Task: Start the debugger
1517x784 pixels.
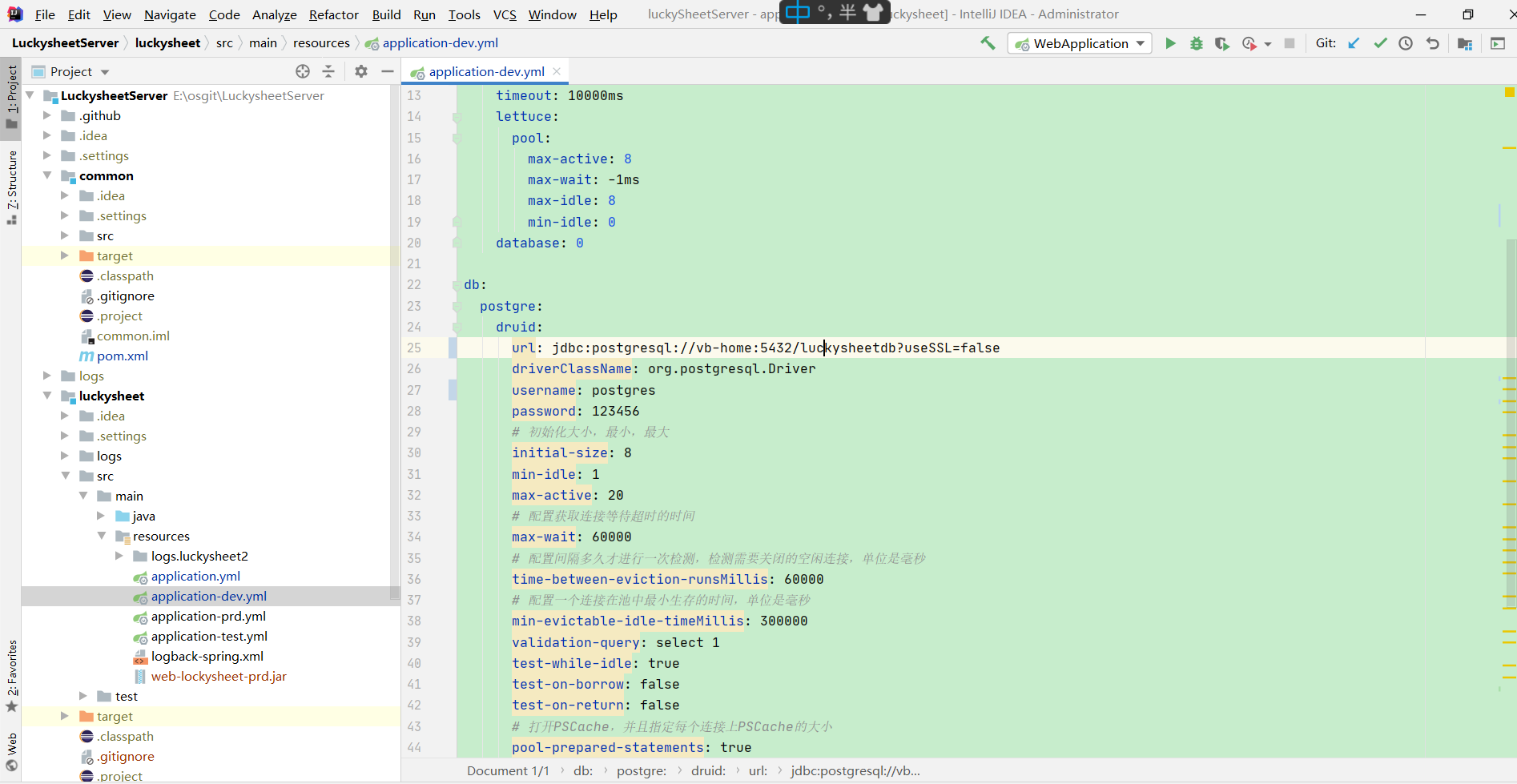Action: point(1196,43)
